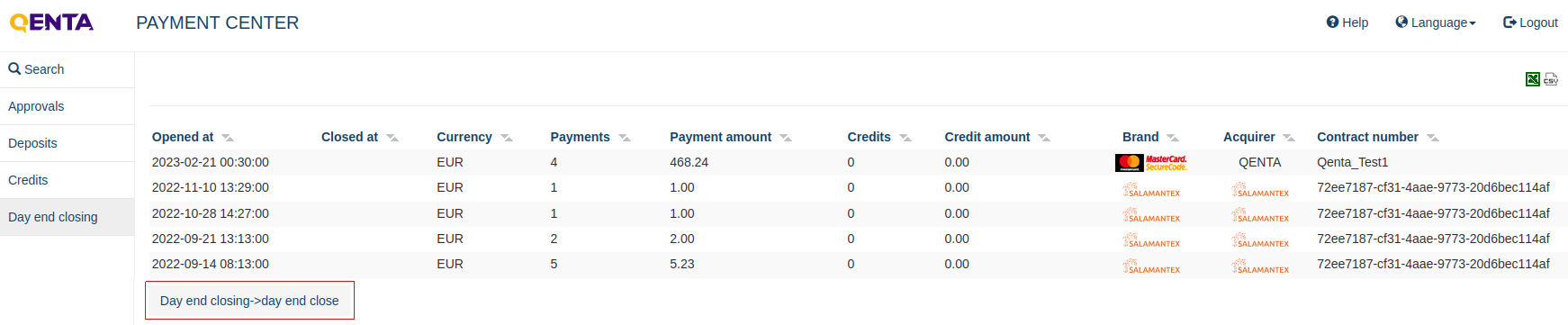Click the QENTA logo
Screen dimensions: 1568x325
coord(51,23)
